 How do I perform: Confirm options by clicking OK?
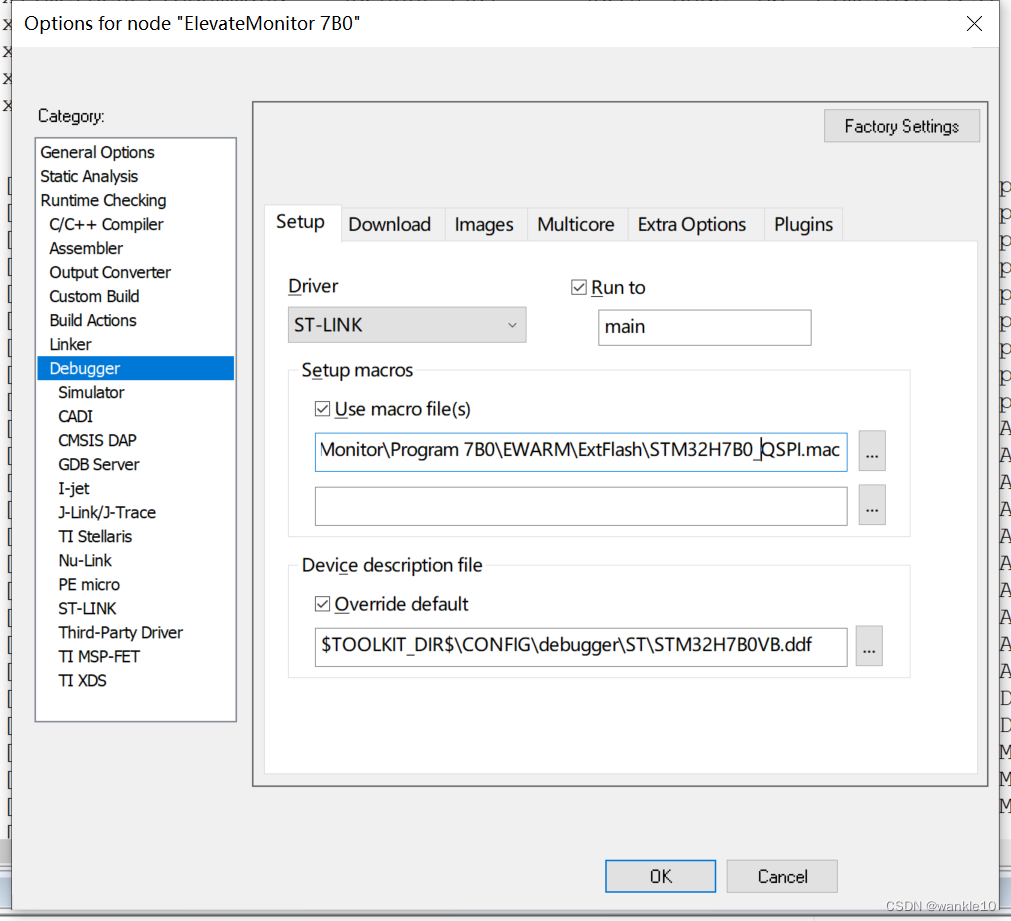click(659, 876)
